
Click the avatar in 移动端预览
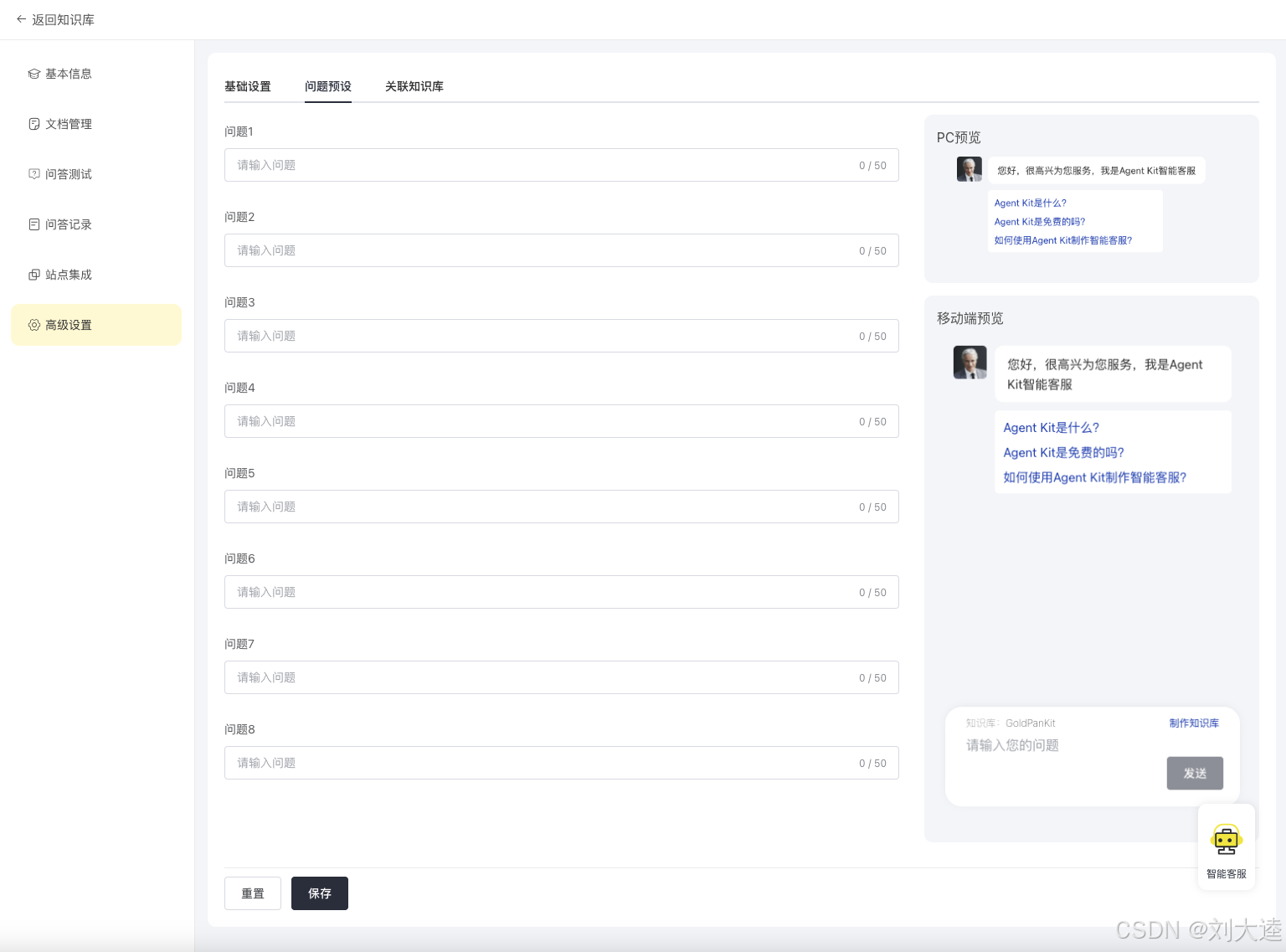tap(970, 363)
